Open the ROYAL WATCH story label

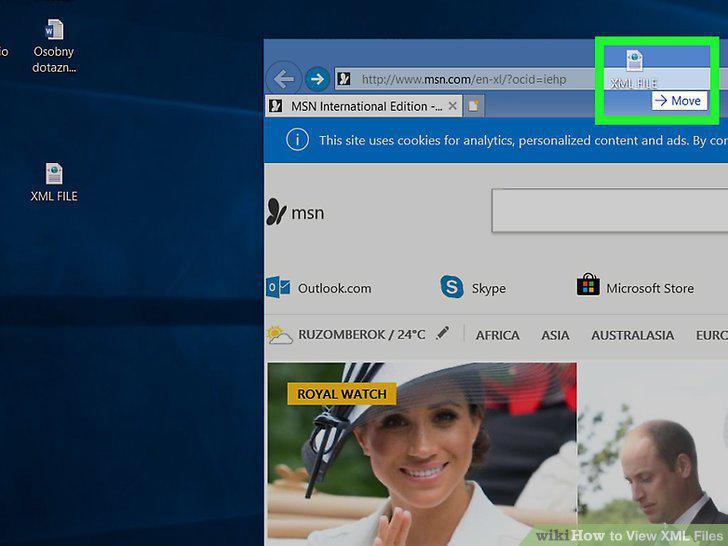click(x=342, y=394)
